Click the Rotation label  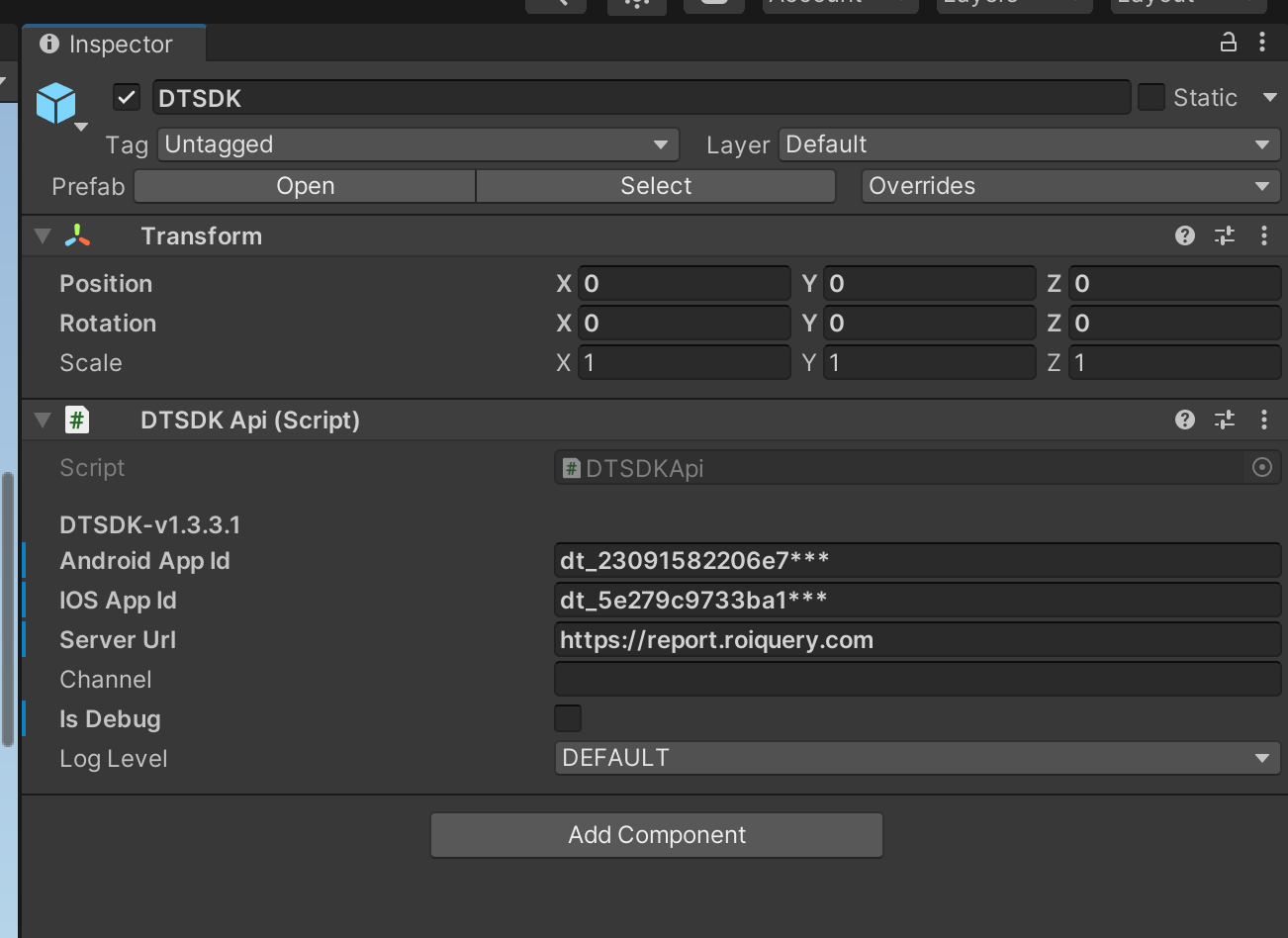click(108, 324)
